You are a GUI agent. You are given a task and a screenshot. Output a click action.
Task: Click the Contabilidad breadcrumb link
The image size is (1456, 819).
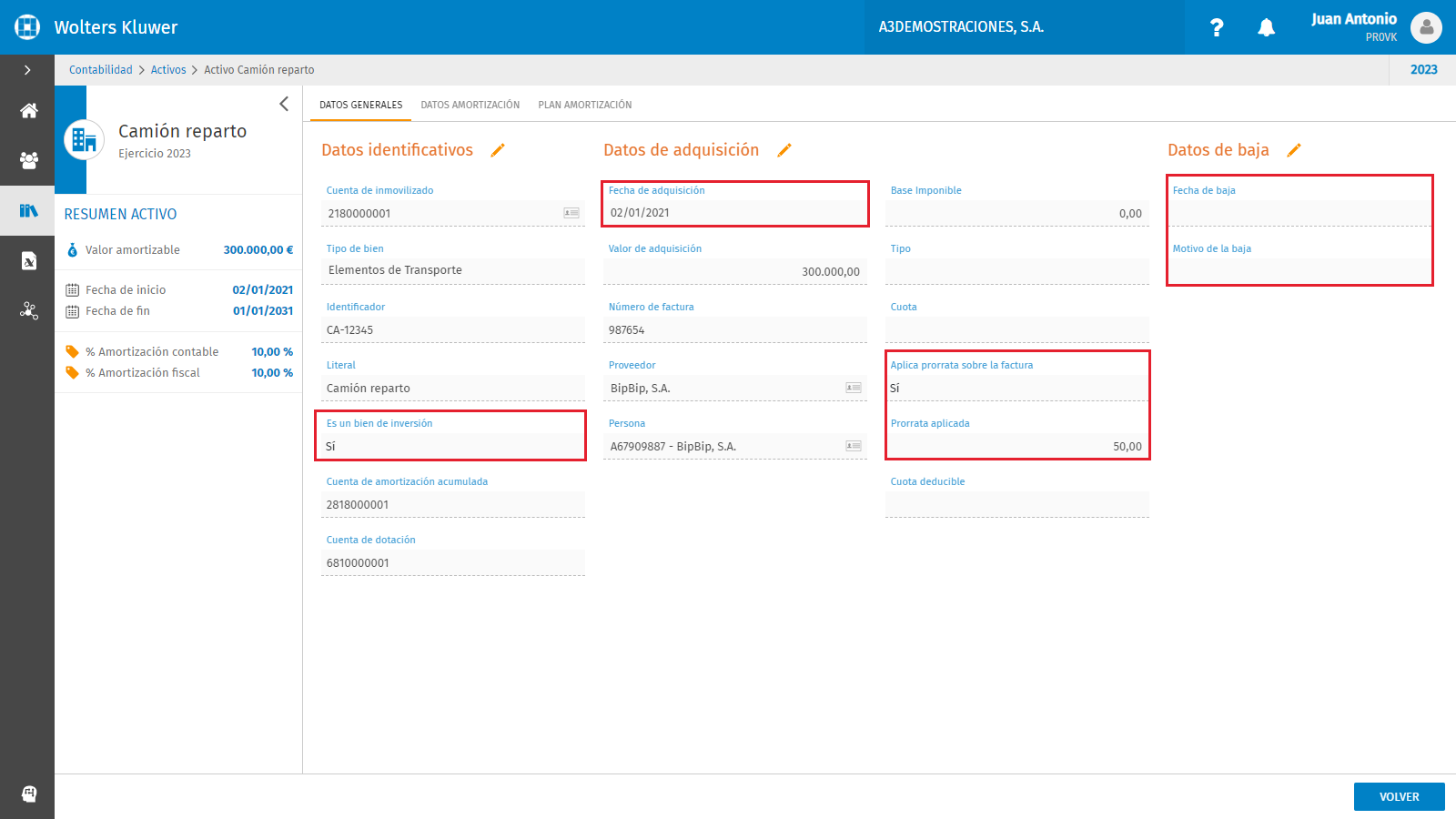pos(100,70)
